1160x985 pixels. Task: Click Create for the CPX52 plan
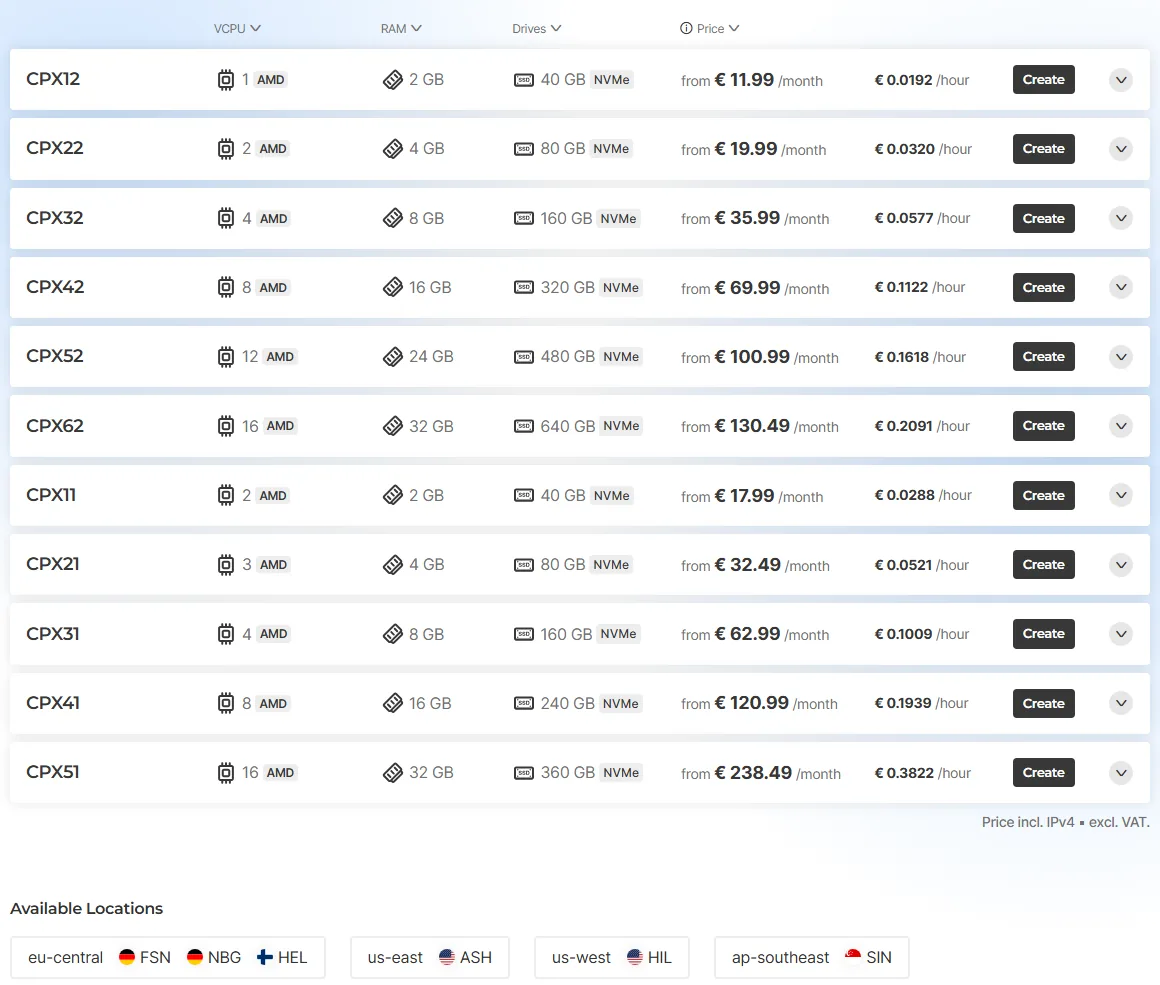coord(1043,357)
